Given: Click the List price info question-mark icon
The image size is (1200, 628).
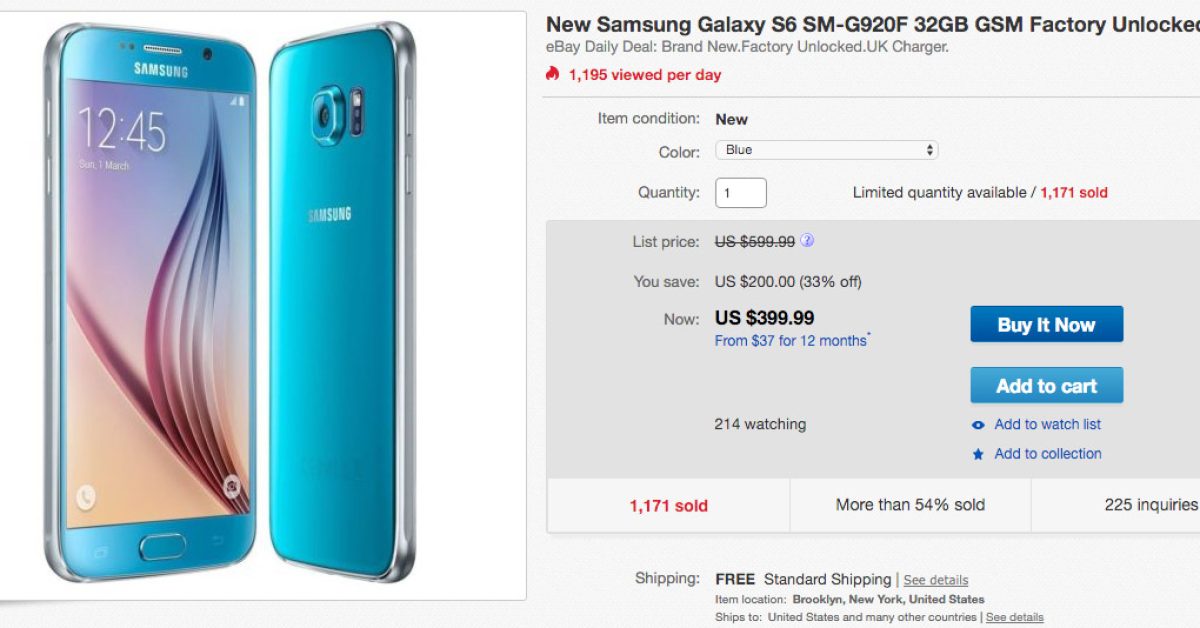Looking at the screenshot, I should point(807,241).
